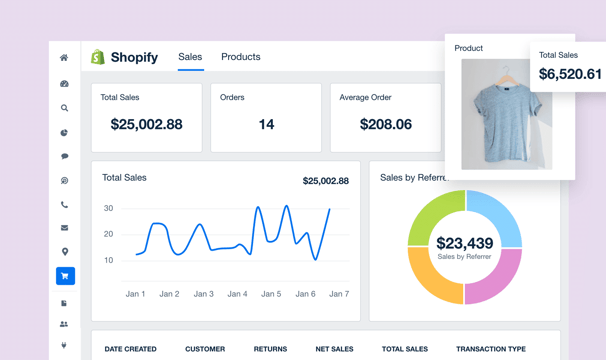Switch to the Sales tab
The image size is (606, 360).
[x=190, y=57]
